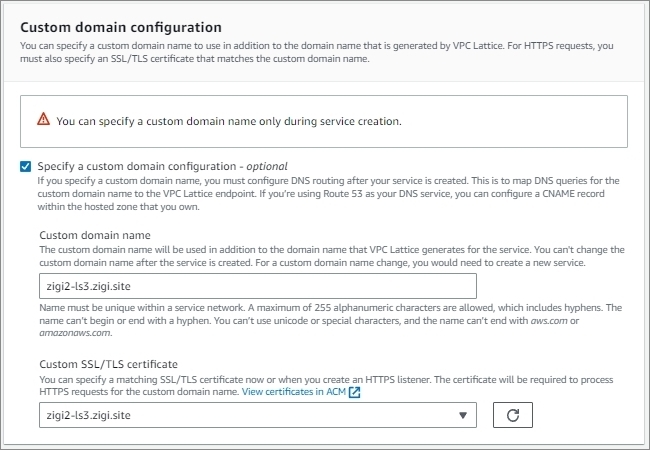
Task: Uncheck Specify a custom domain configuration checkbox
Action: (26, 167)
